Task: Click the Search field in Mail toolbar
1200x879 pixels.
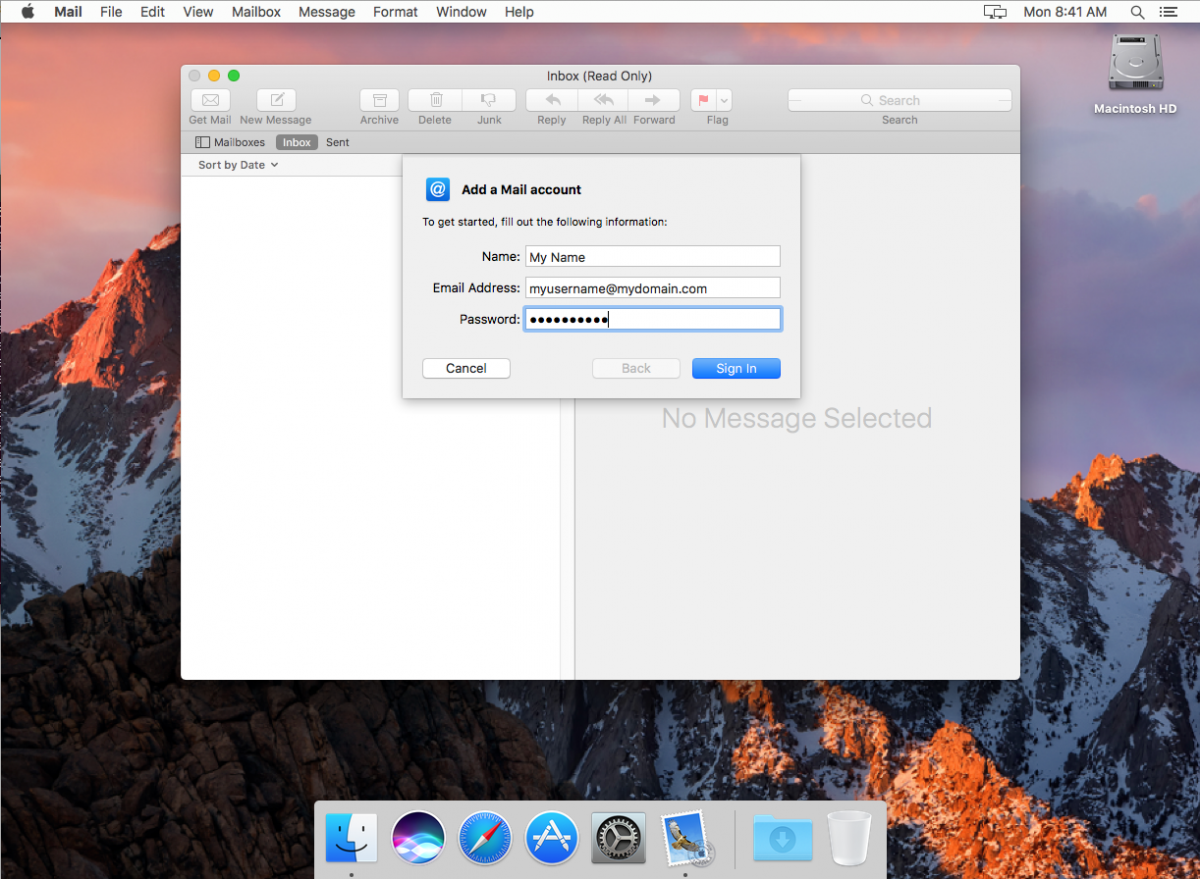Action: click(x=899, y=100)
